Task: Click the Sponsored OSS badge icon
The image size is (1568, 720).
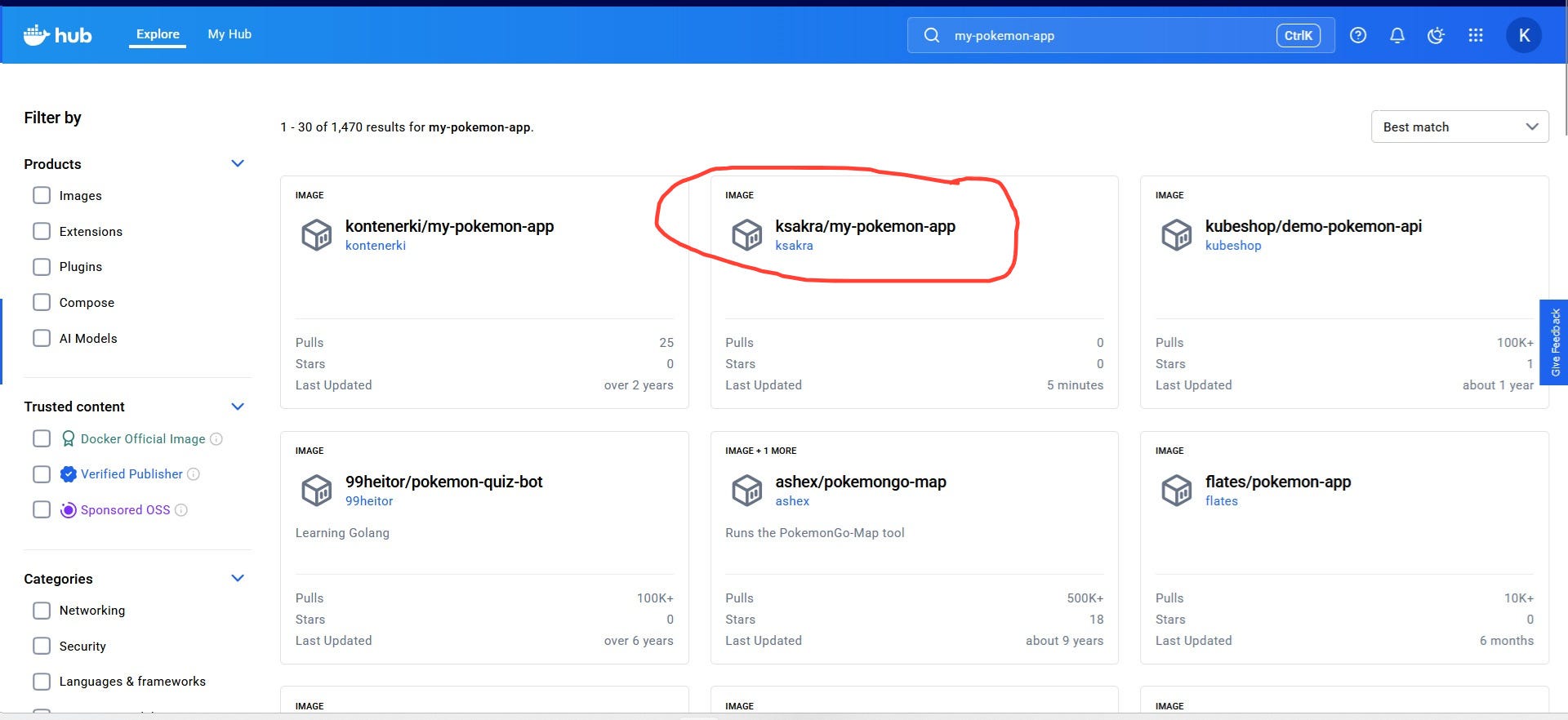Action: [69, 510]
